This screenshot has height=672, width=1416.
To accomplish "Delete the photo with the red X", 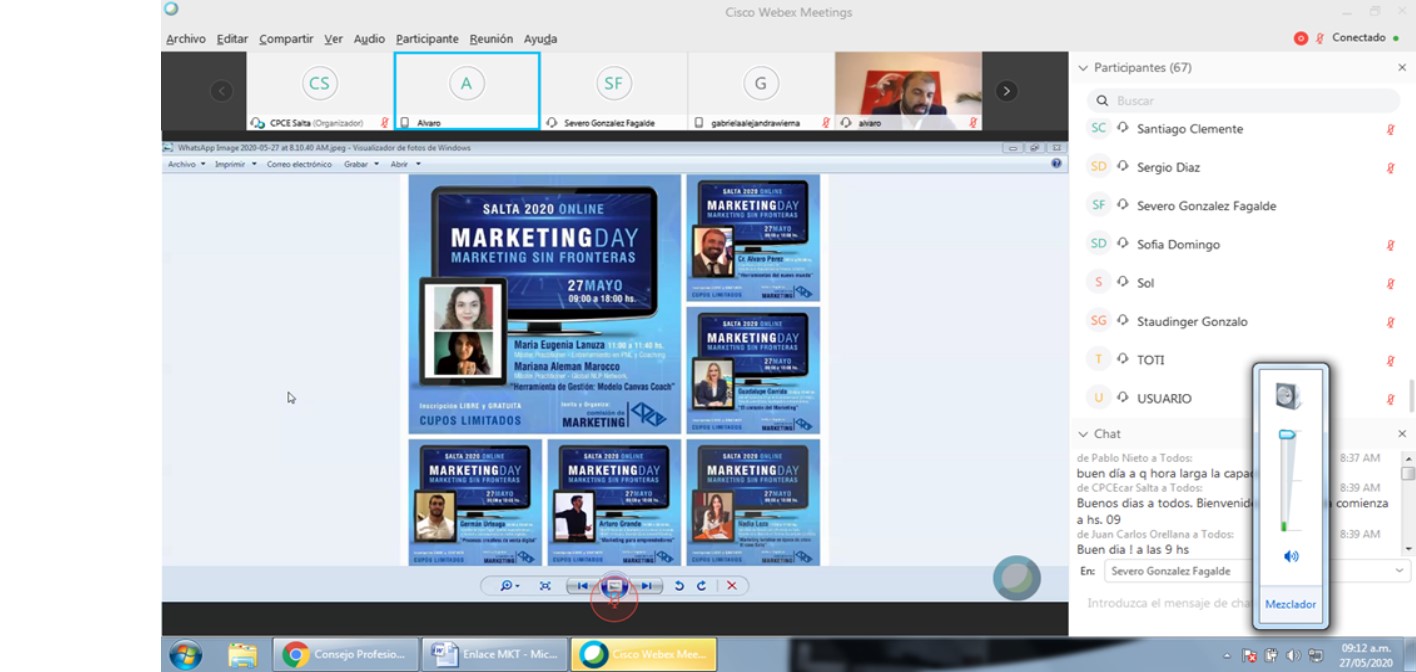I will coord(731,586).
